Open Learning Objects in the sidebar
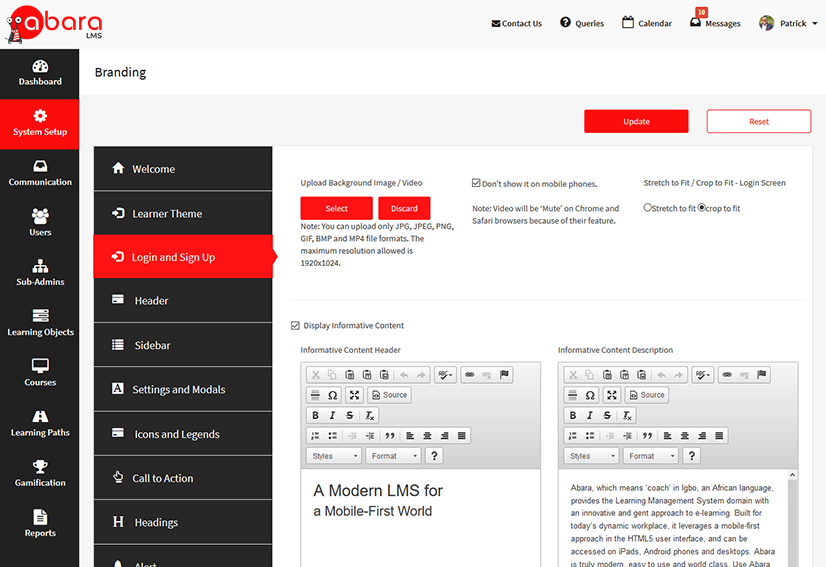The image size is (826, 567). pyautogui.click(x=40, y=324)
